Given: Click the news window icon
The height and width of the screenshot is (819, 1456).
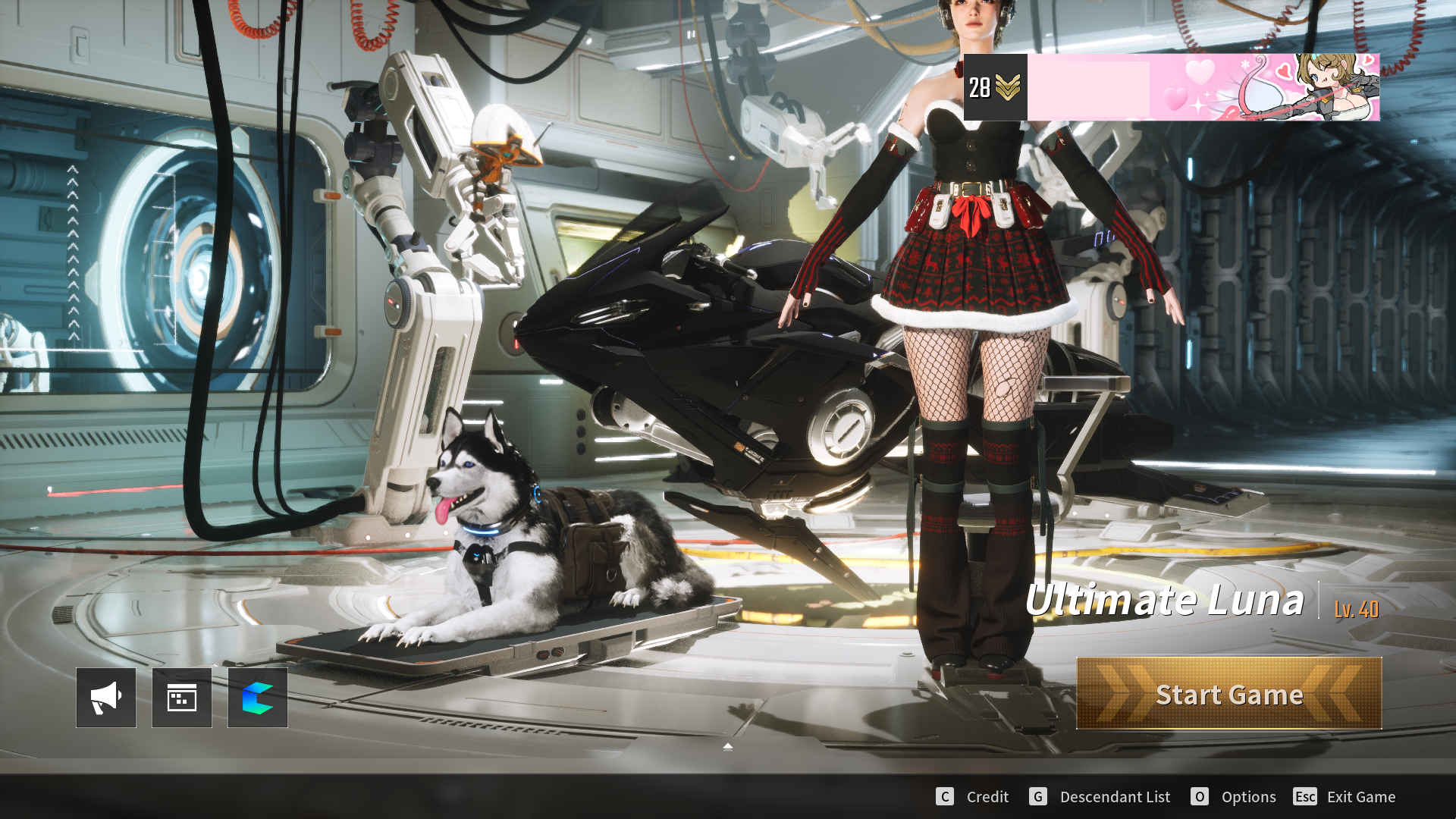Looking at the screenshot, I should [x=182, y=698].
